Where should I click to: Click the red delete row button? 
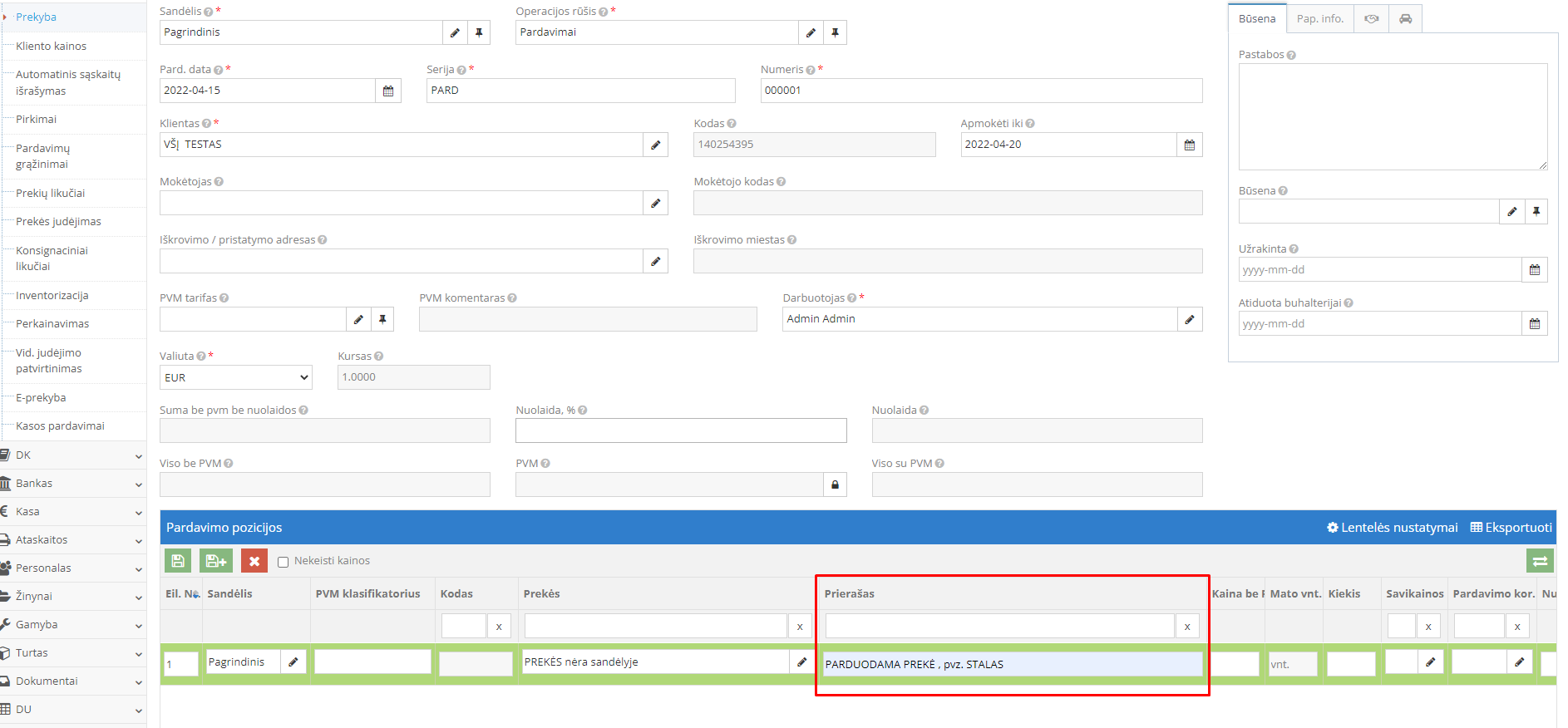tap(254, 561)
